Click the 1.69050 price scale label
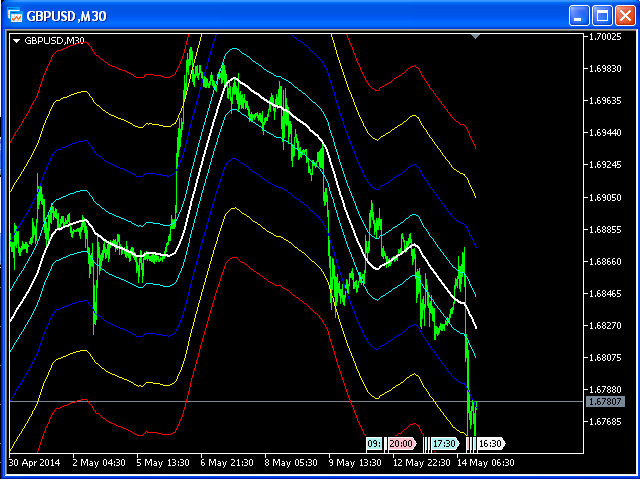Viewport: 640px width, 480px height. coord(604,197)
